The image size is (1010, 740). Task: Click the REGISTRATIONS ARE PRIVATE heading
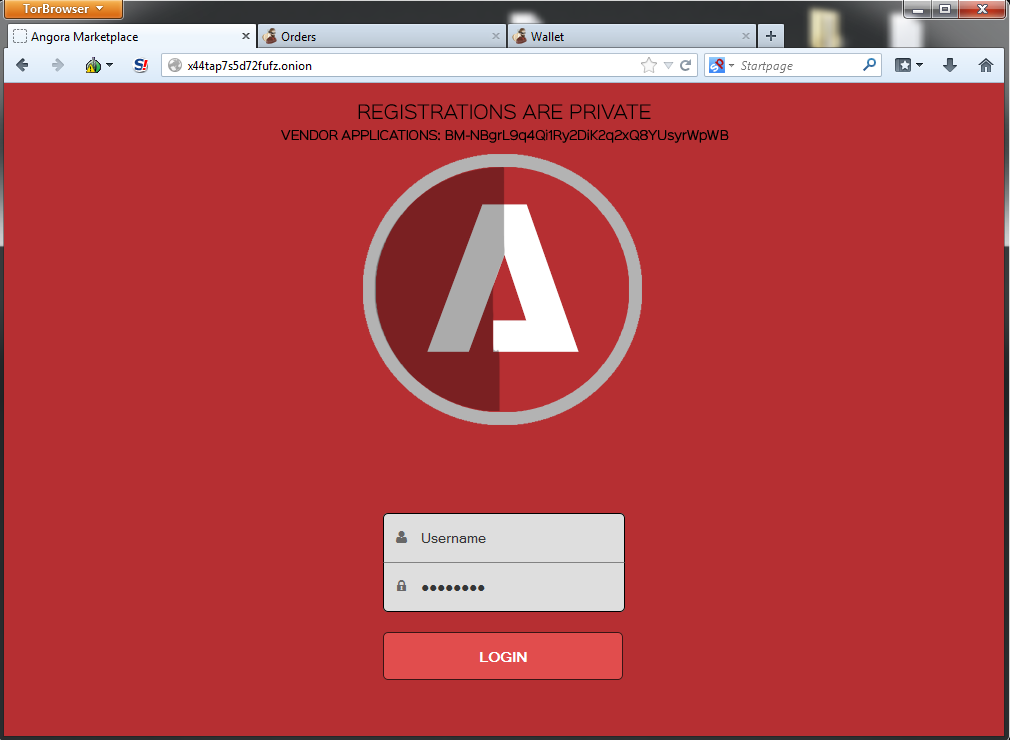pos(504,112)
